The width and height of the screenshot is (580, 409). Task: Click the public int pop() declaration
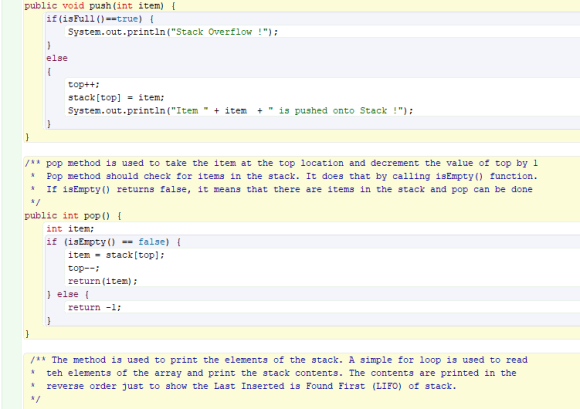(73, 216)
